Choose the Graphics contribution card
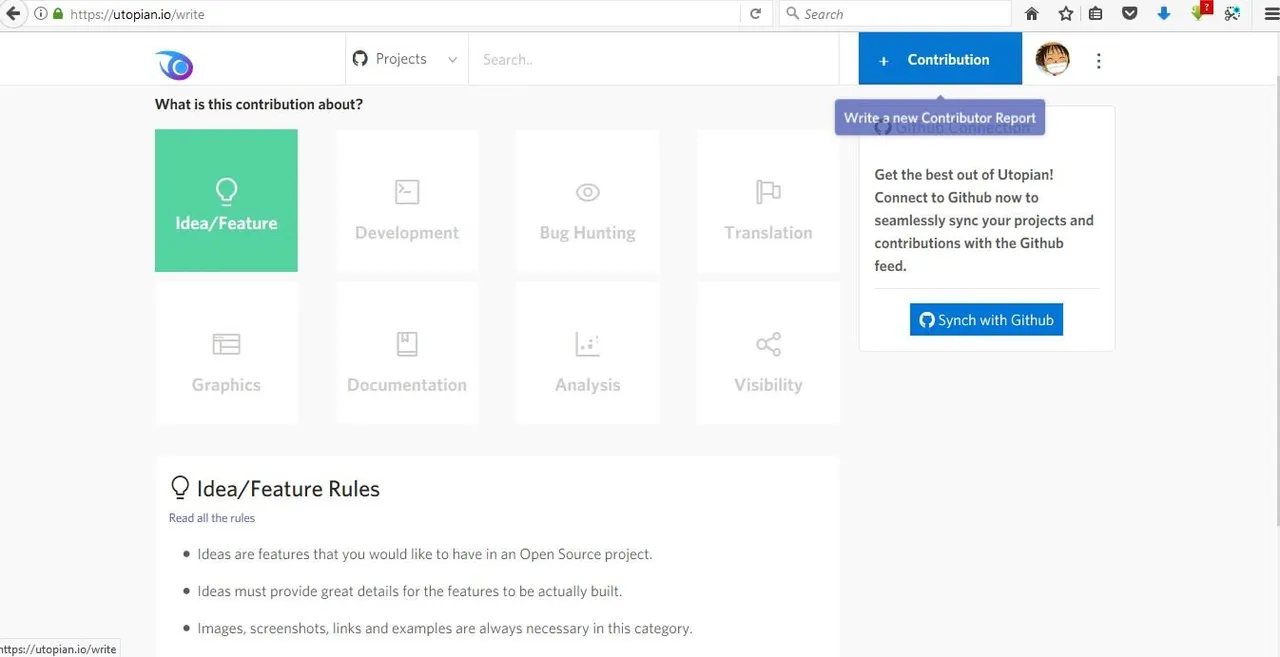The image size is (1280, 657). [226, 353]
